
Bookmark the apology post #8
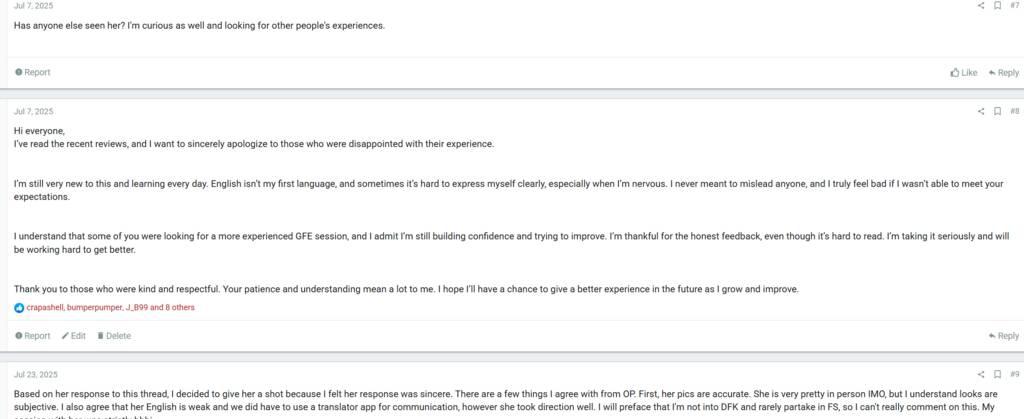click(x=997, y=111)
